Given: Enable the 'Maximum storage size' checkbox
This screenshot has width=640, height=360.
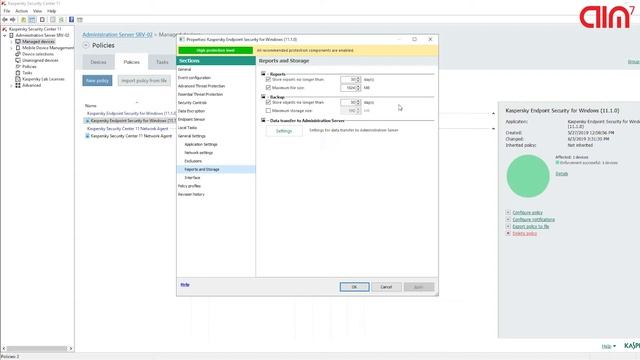Looking at the screenshot, I should (x=268, y=111).
